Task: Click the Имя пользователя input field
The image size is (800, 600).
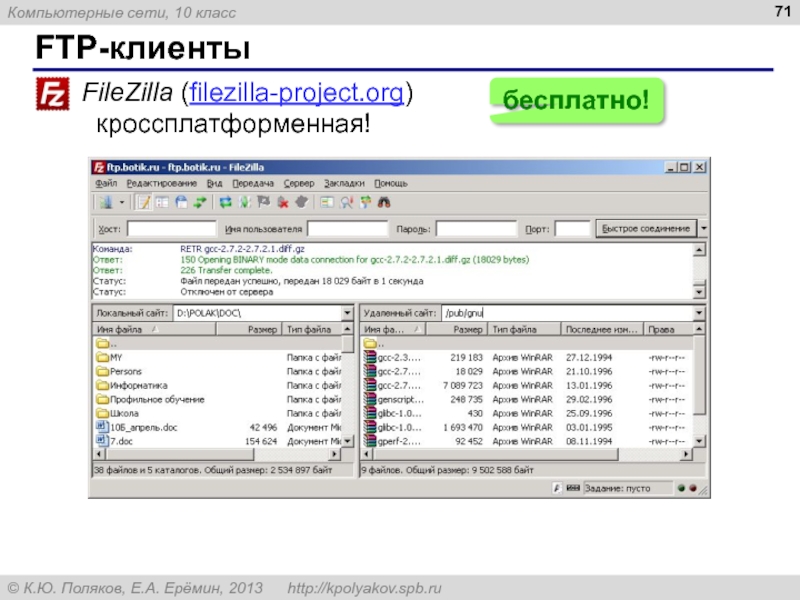Action: pyautogui.click(x=348, y=229)
